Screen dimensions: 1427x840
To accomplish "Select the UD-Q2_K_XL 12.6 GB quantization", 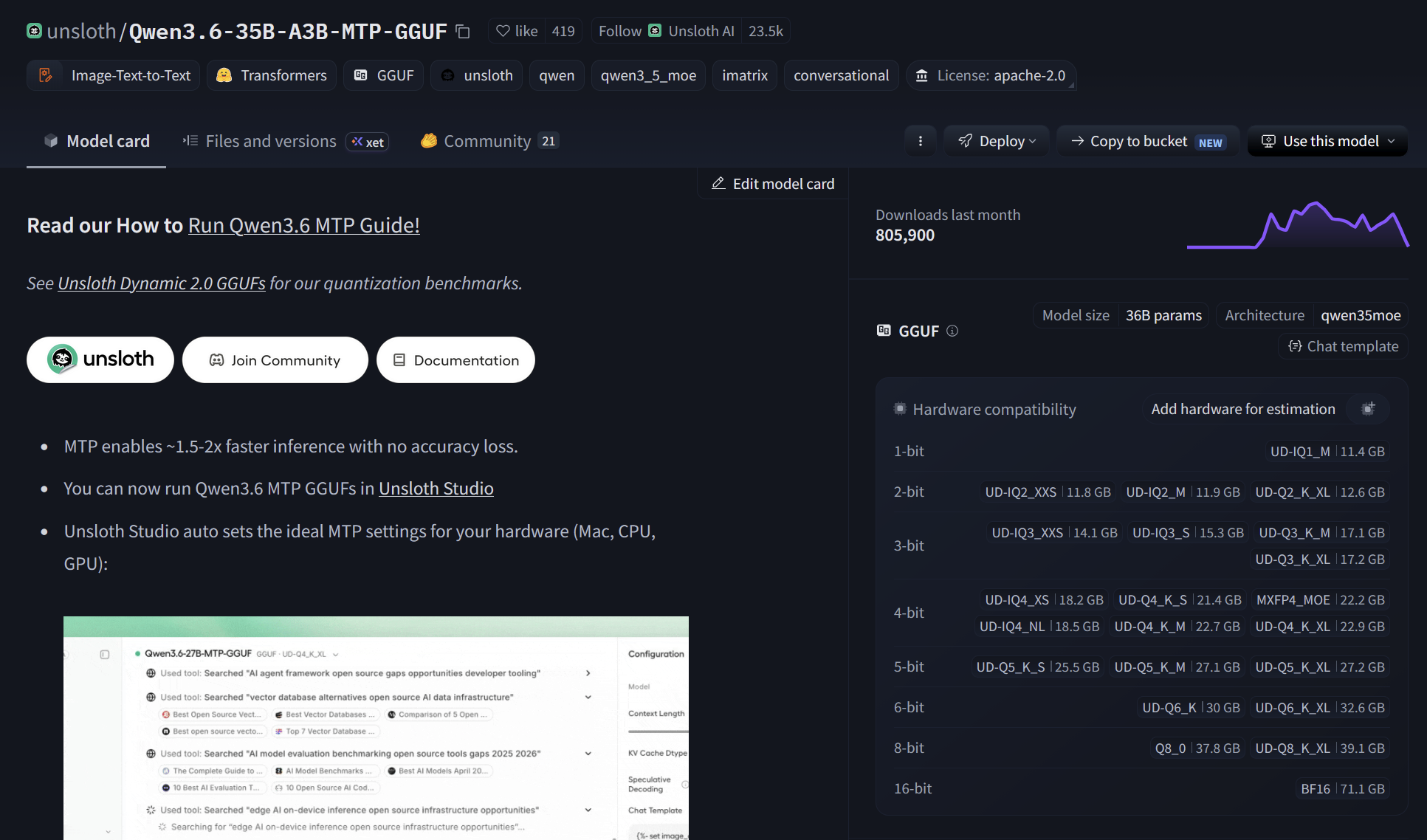I will pos(1320,492).
